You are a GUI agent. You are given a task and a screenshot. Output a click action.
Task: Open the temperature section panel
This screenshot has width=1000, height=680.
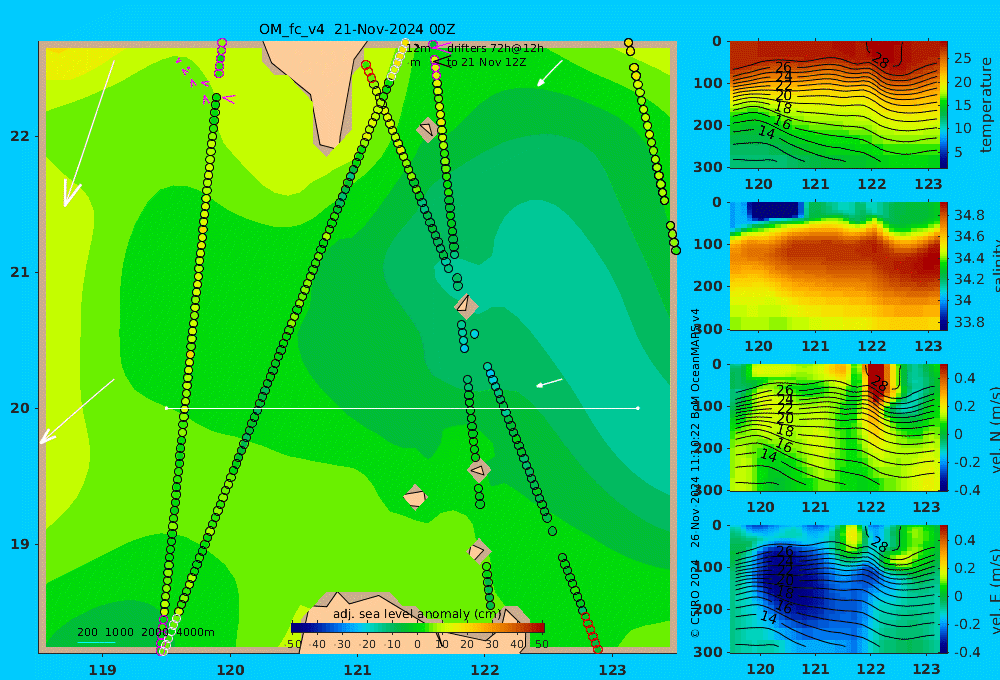click(834, 105)
